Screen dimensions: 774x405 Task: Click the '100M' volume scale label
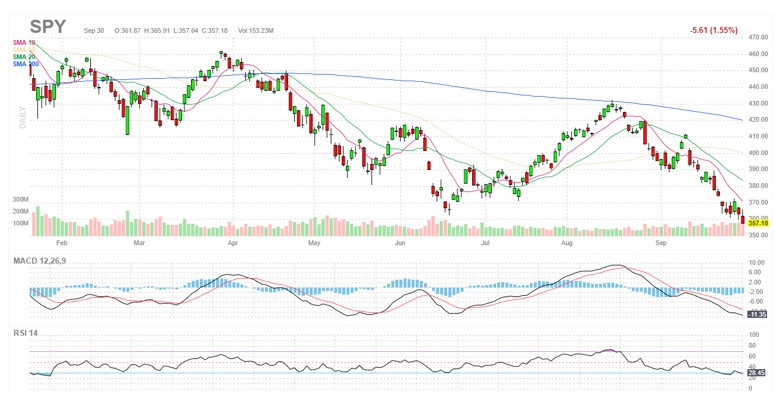pyautogui.click(x=21, y=223)
